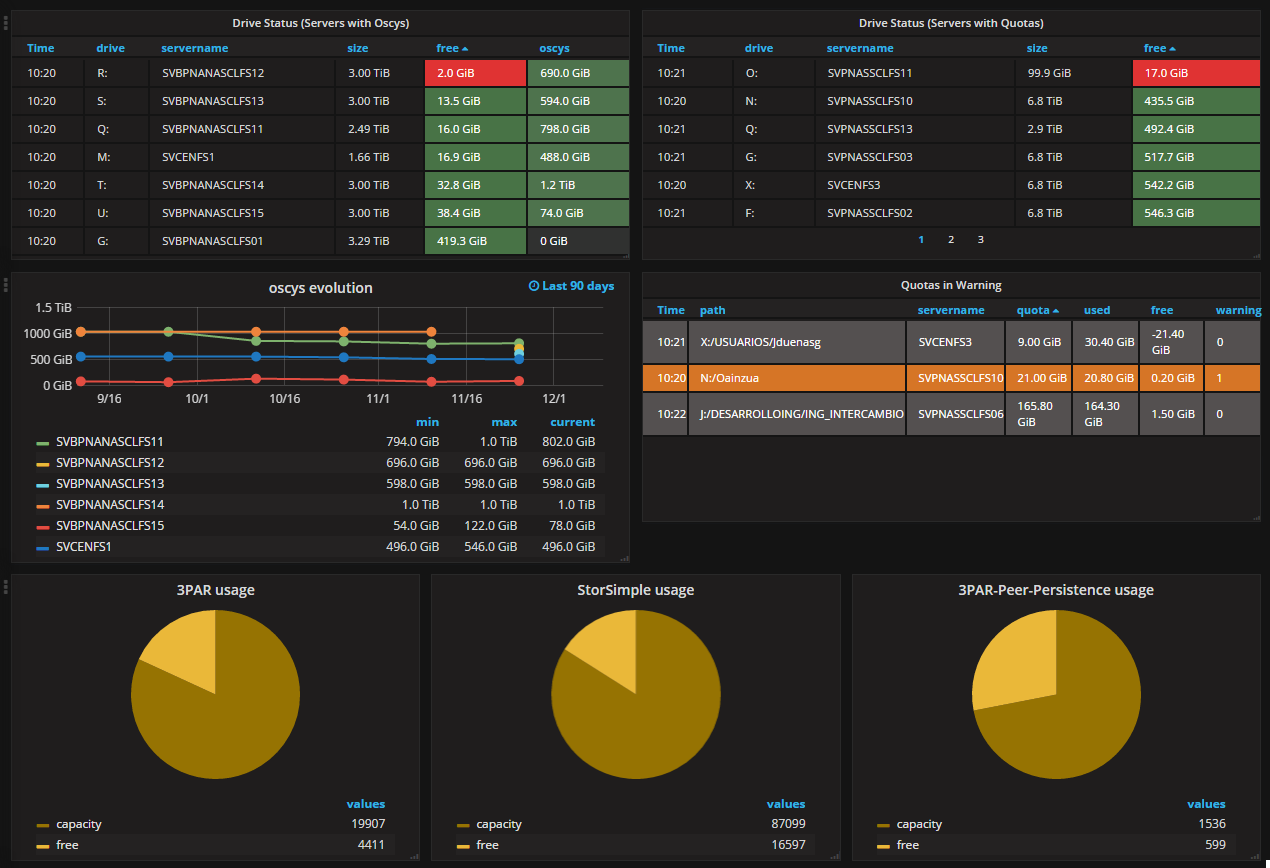Image resolution: width=1270 pixels, height=868 pixels.
Task: Click resize handle of Quotas in Warning panel
Action: (x=1255, y=517)
